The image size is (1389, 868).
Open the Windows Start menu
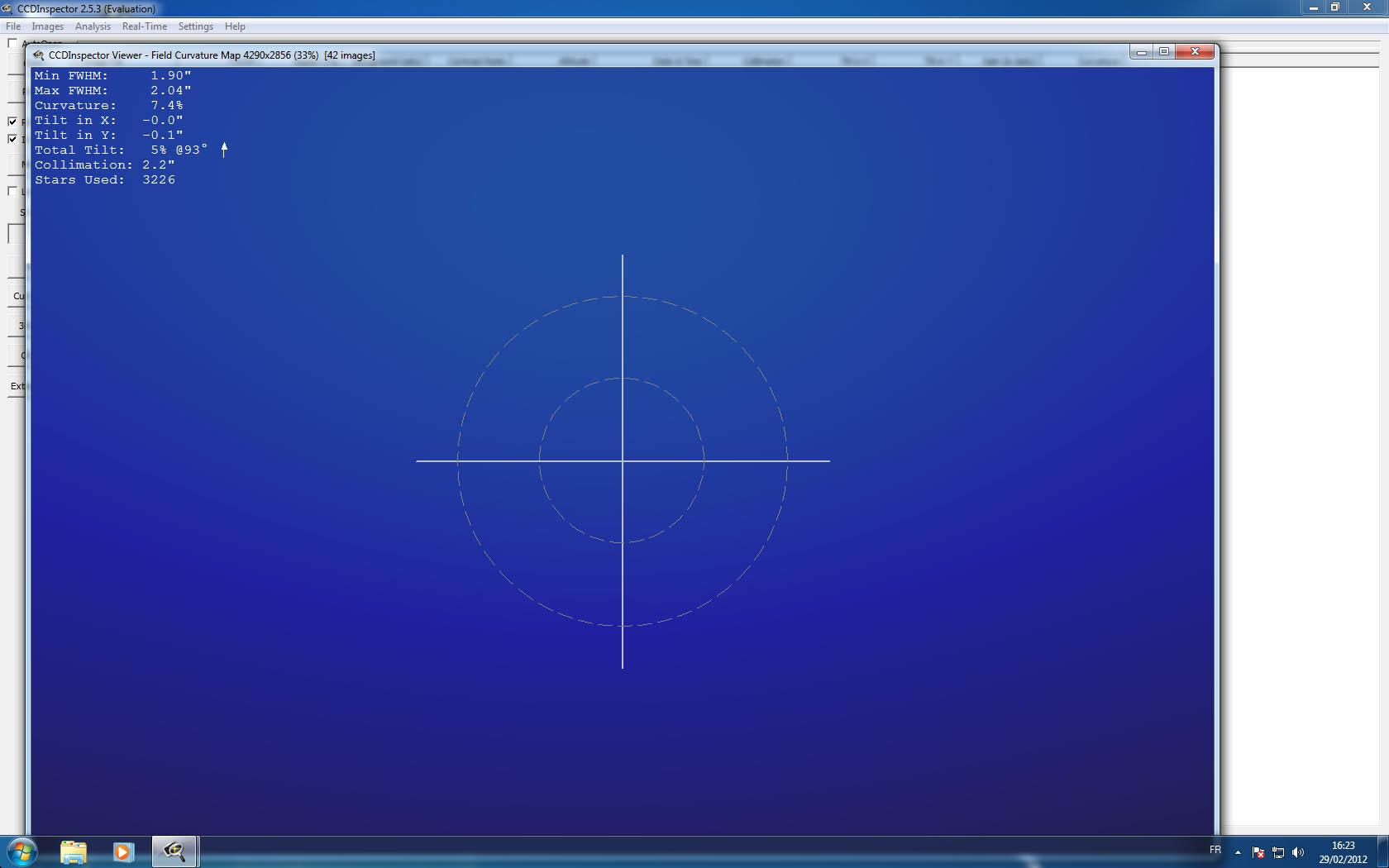(21, 851)
